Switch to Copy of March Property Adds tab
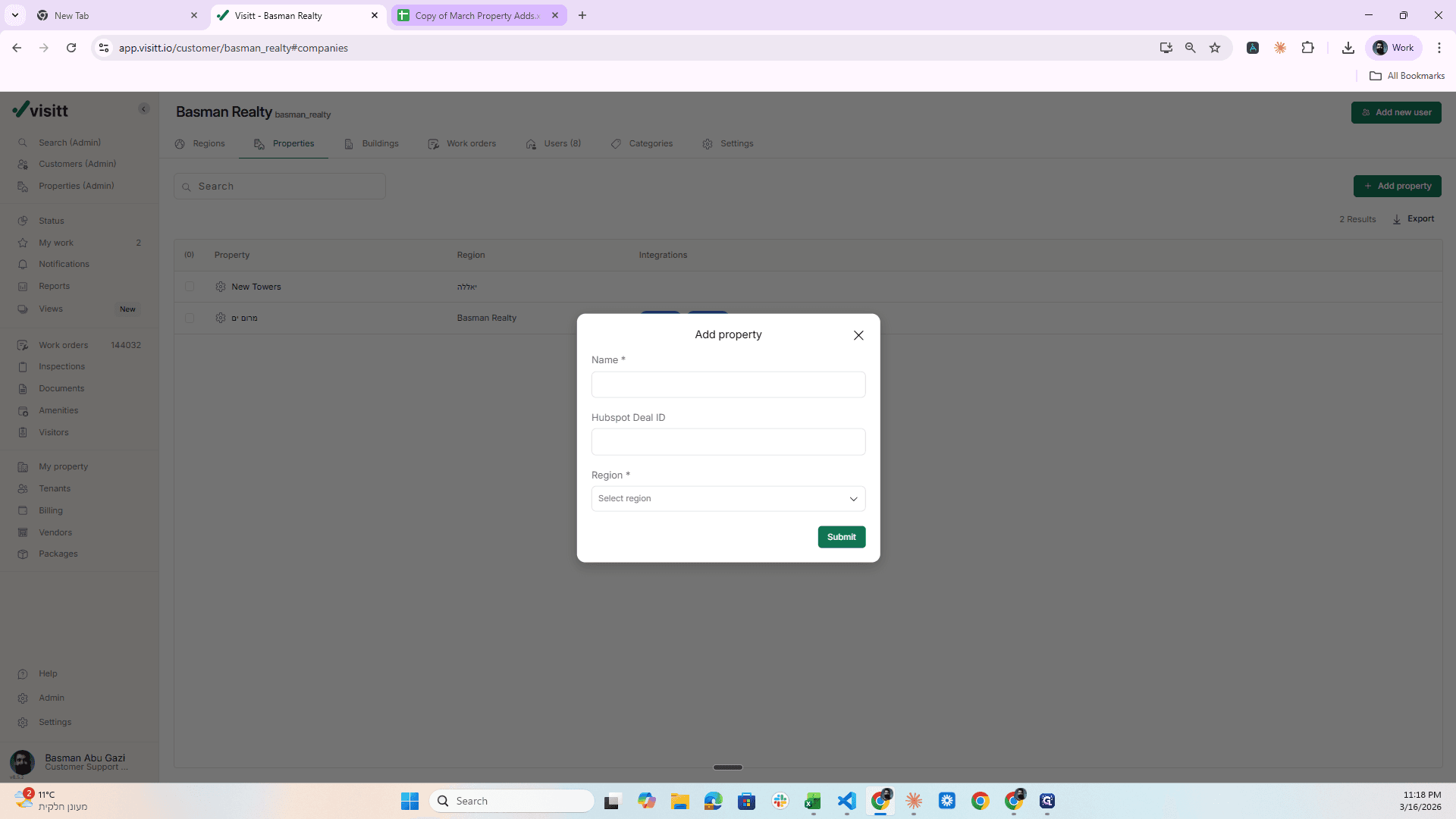The height and width of the screenshot is (819, 1456). (479, 15)
